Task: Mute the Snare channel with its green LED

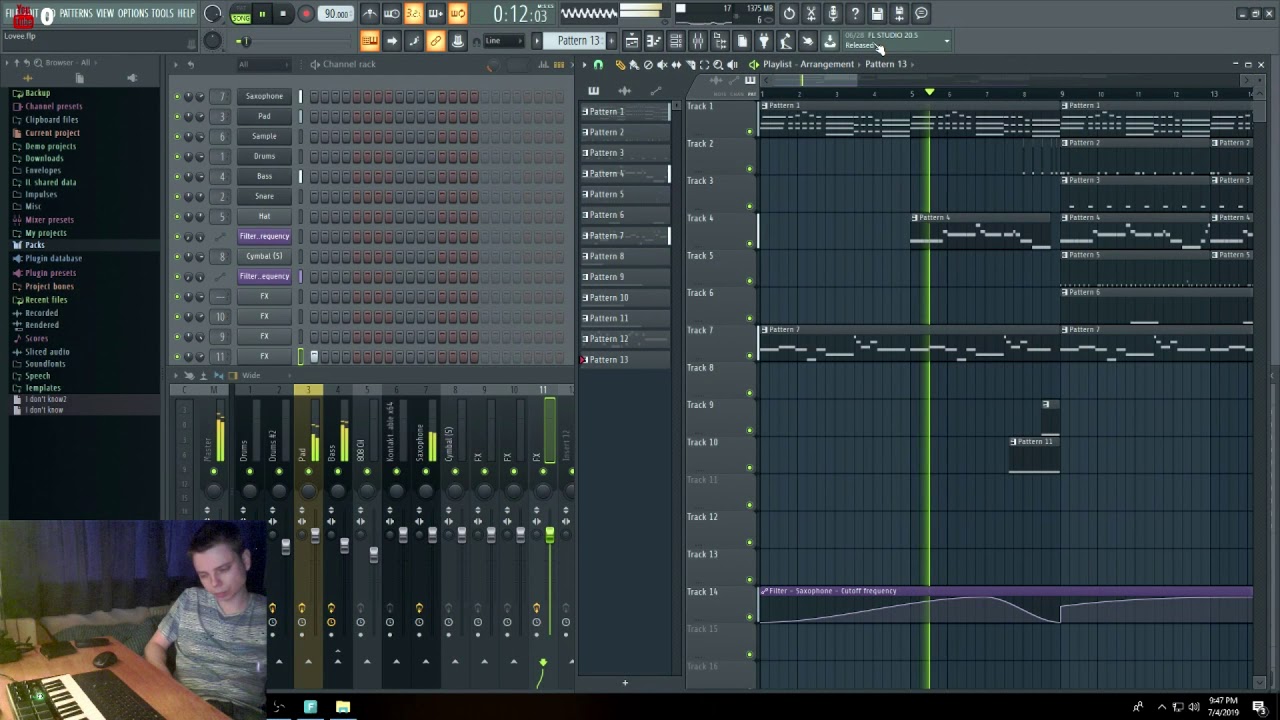Action: tap(177, 196)
